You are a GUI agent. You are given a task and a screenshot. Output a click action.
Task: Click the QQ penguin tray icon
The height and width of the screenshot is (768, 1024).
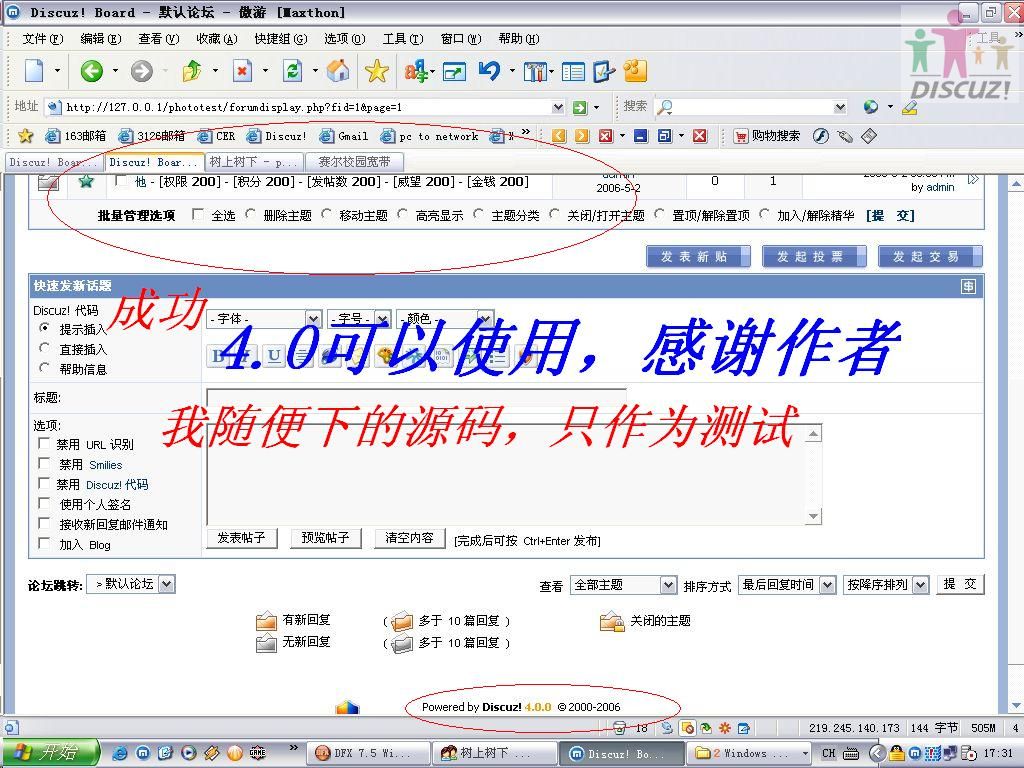click(x=897, y=753)
